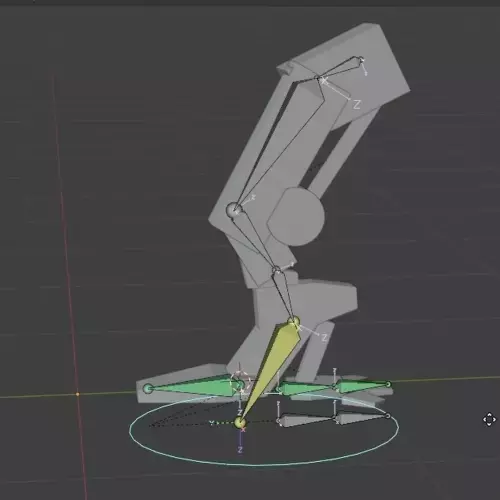
Task: Click the grey circular disc mesh at the knee
Action: (x=297, y=217)
